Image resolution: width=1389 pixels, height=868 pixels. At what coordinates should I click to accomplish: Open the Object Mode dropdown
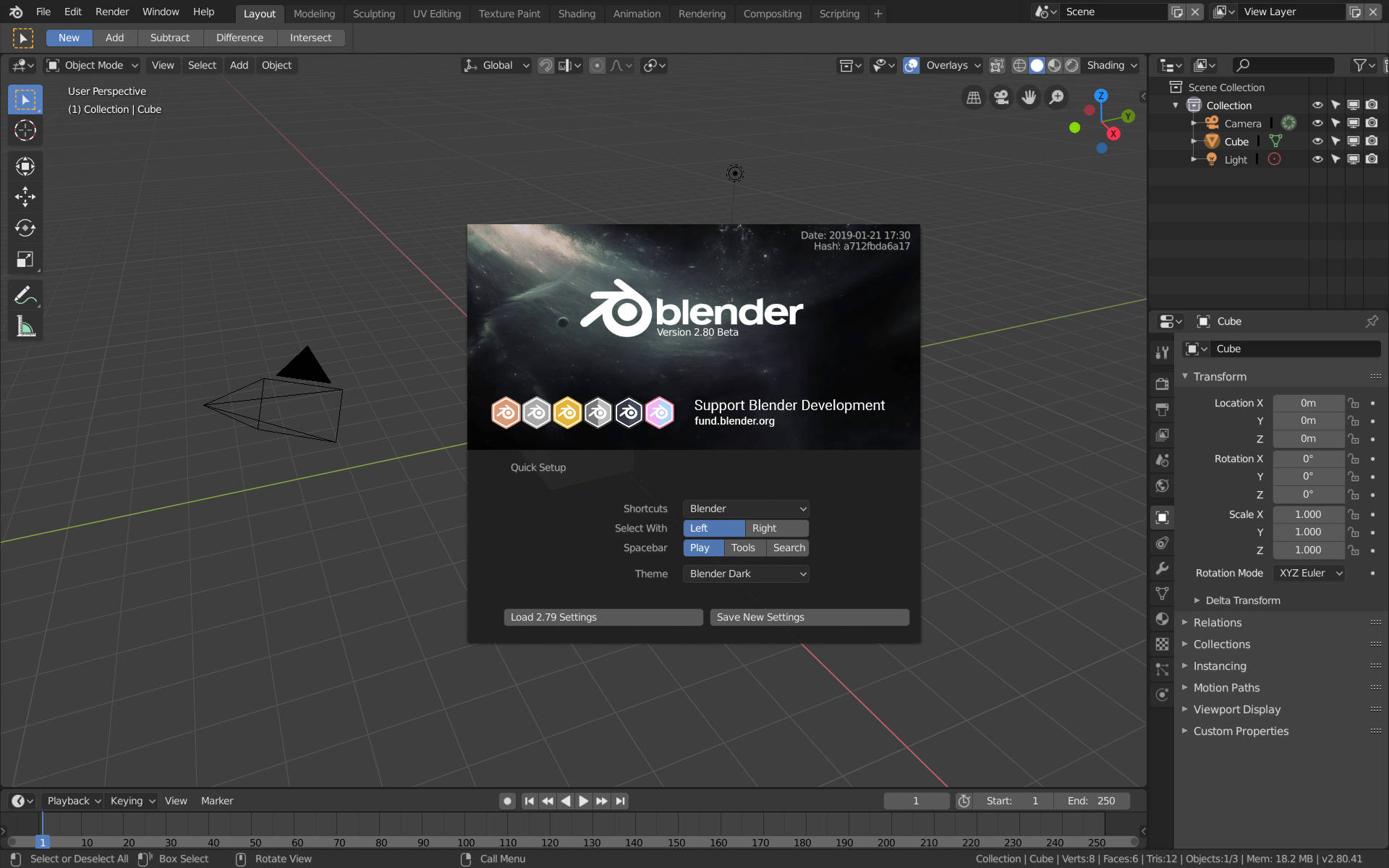pos(92,65)
